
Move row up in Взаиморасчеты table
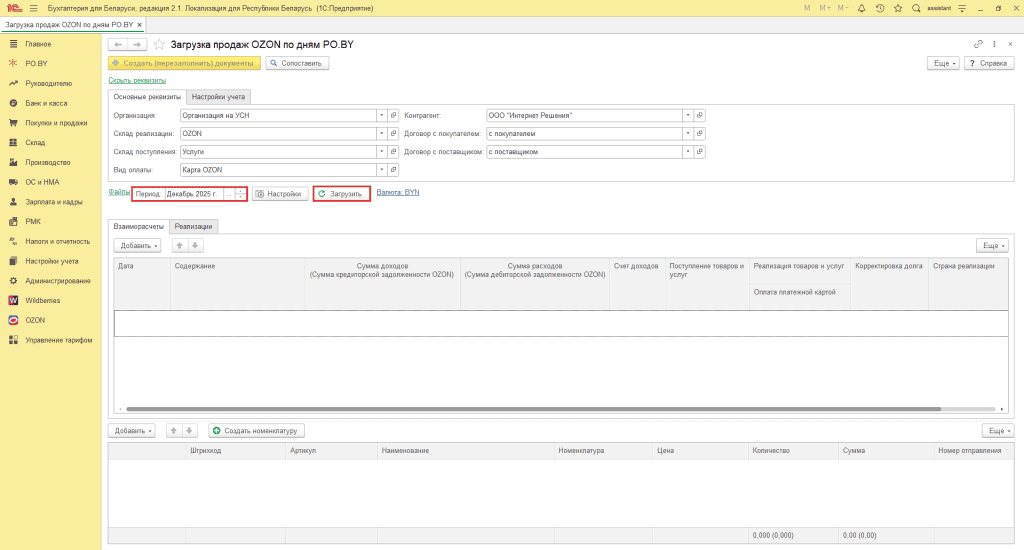(x=180, y=246)
